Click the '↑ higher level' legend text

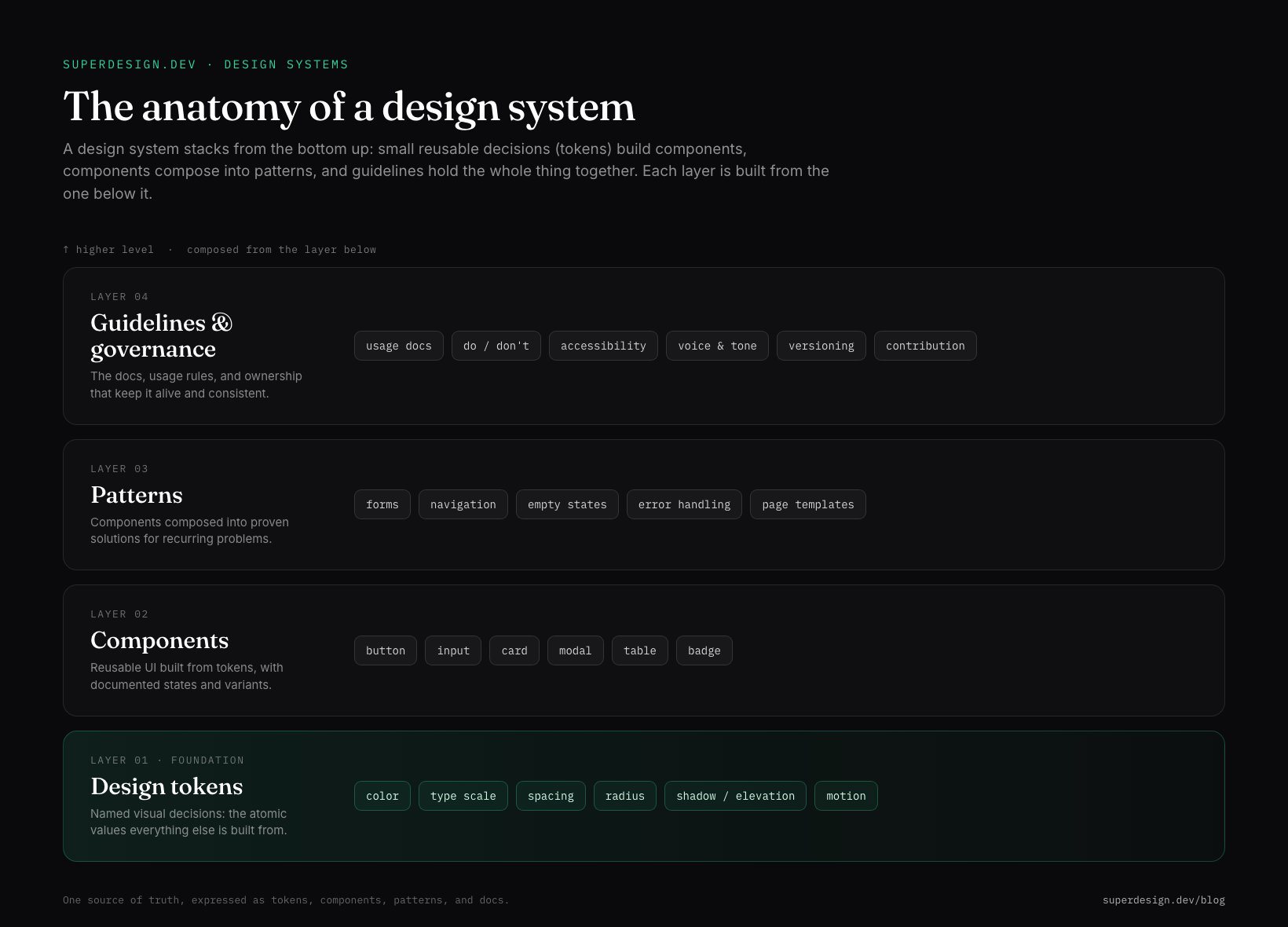pyautogui.click(x=108, y=250)
